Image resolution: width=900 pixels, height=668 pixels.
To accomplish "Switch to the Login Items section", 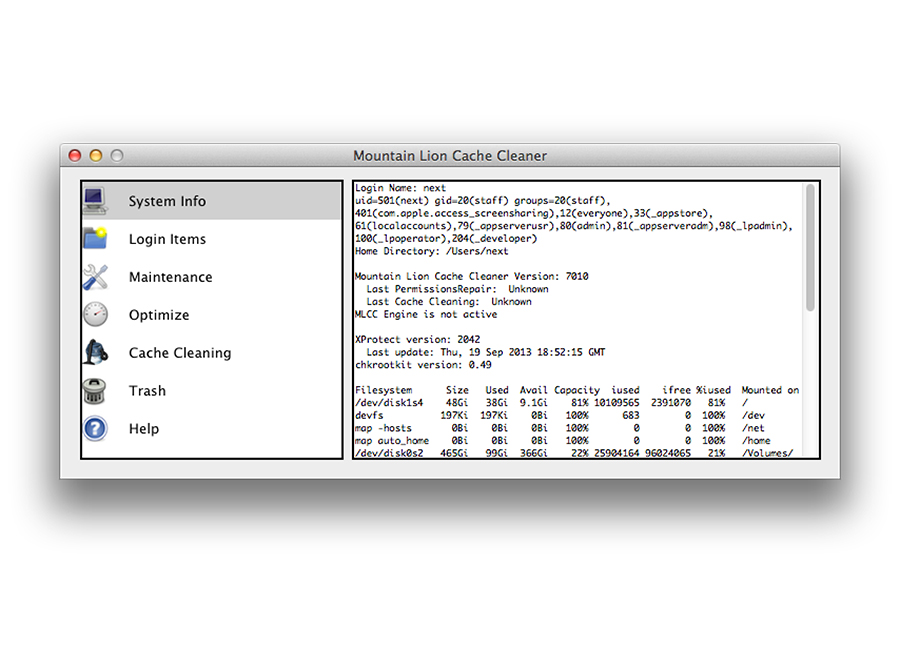I will [x=167, y=239].
